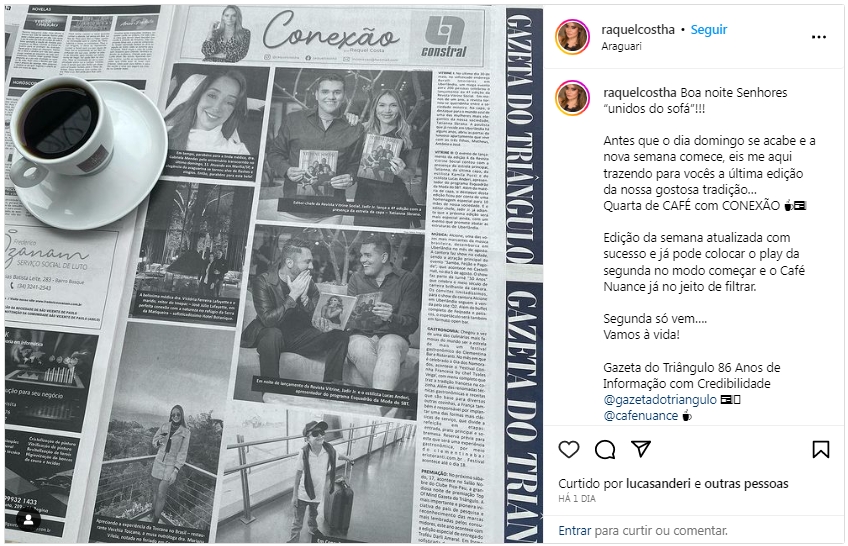Click the tagged people icon on photo
The width and height of the screenshot is (848, 546).
point(28,520)
